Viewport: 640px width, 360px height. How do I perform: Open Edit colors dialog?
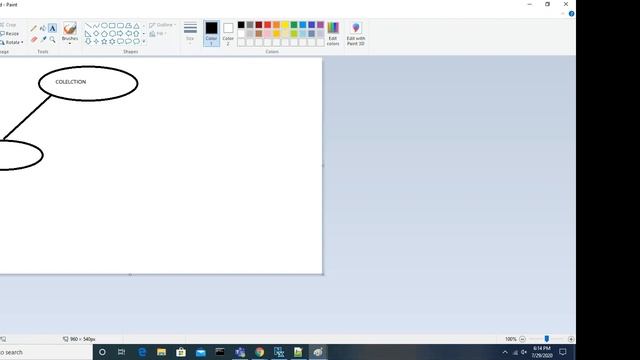point(333,33)
